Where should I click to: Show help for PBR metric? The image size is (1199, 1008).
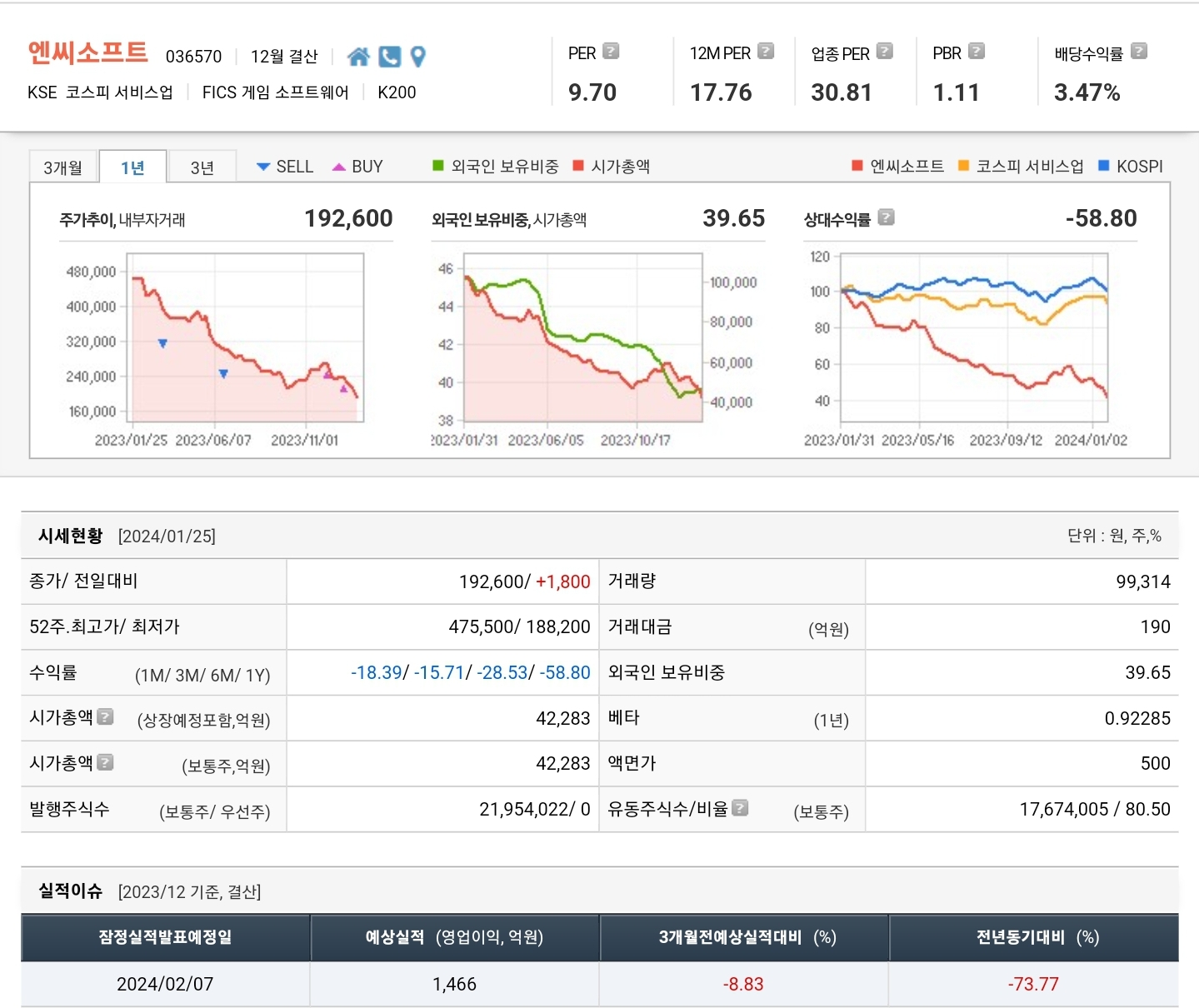[x=977, y=52]
